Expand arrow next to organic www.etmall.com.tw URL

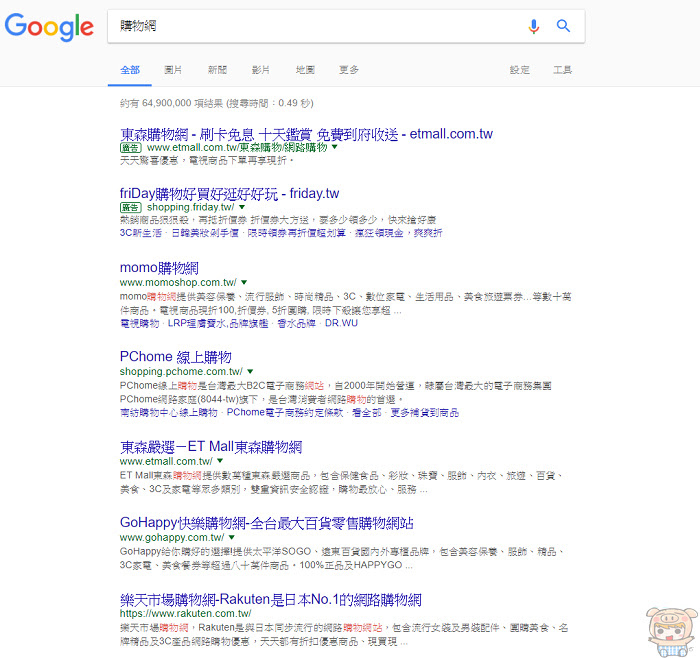pyautogui.click(x=220, y=461)
